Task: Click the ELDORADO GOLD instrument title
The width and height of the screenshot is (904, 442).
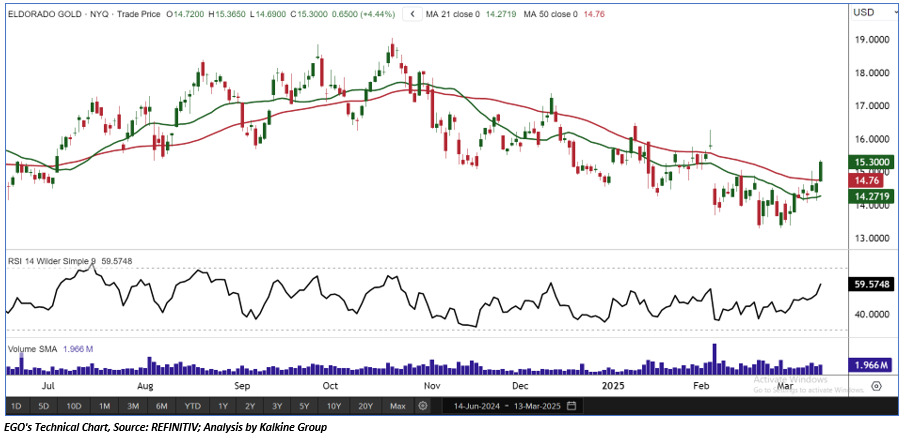Action: [43, 14]
